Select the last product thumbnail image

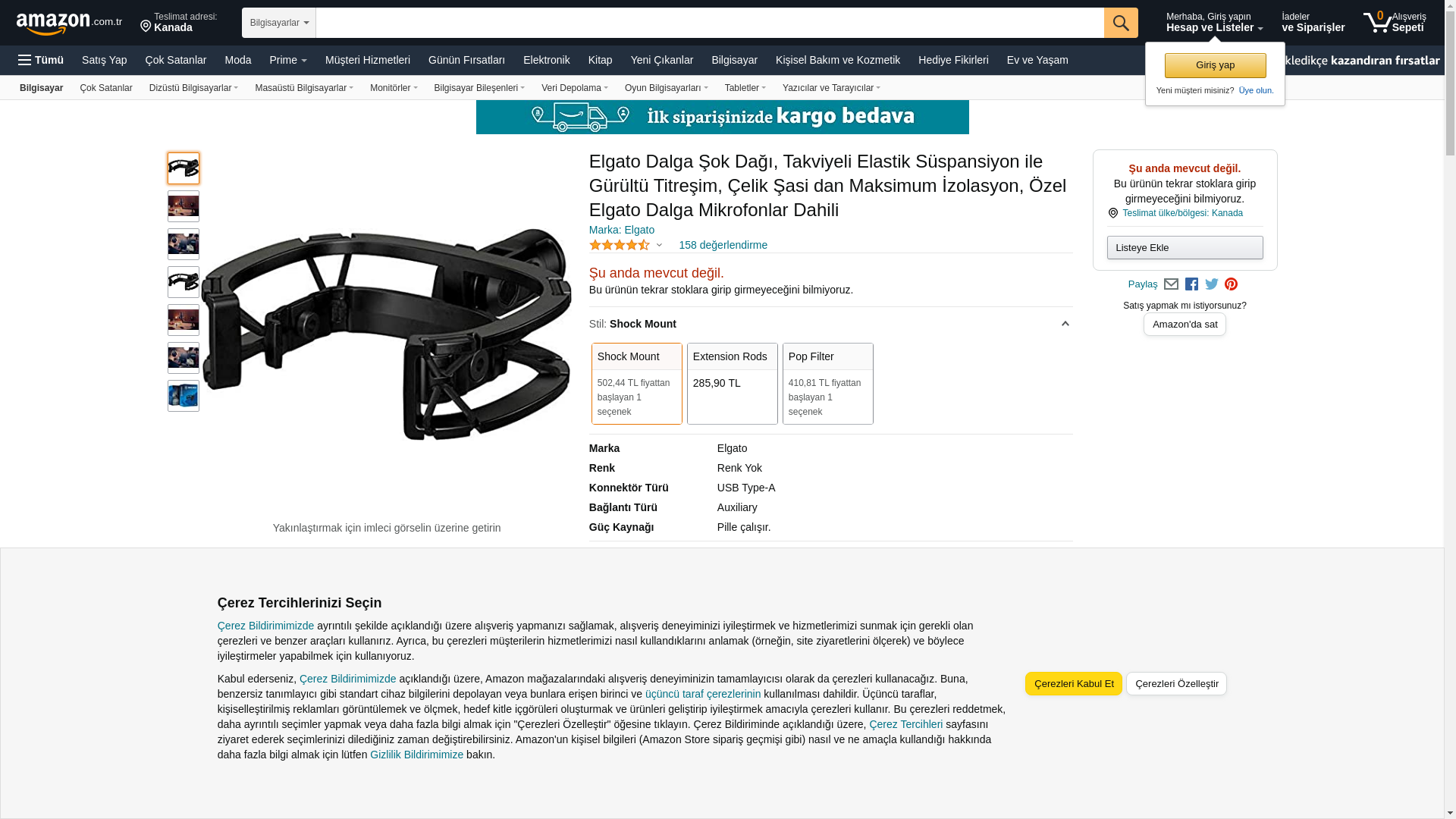(x=184, y=396)
